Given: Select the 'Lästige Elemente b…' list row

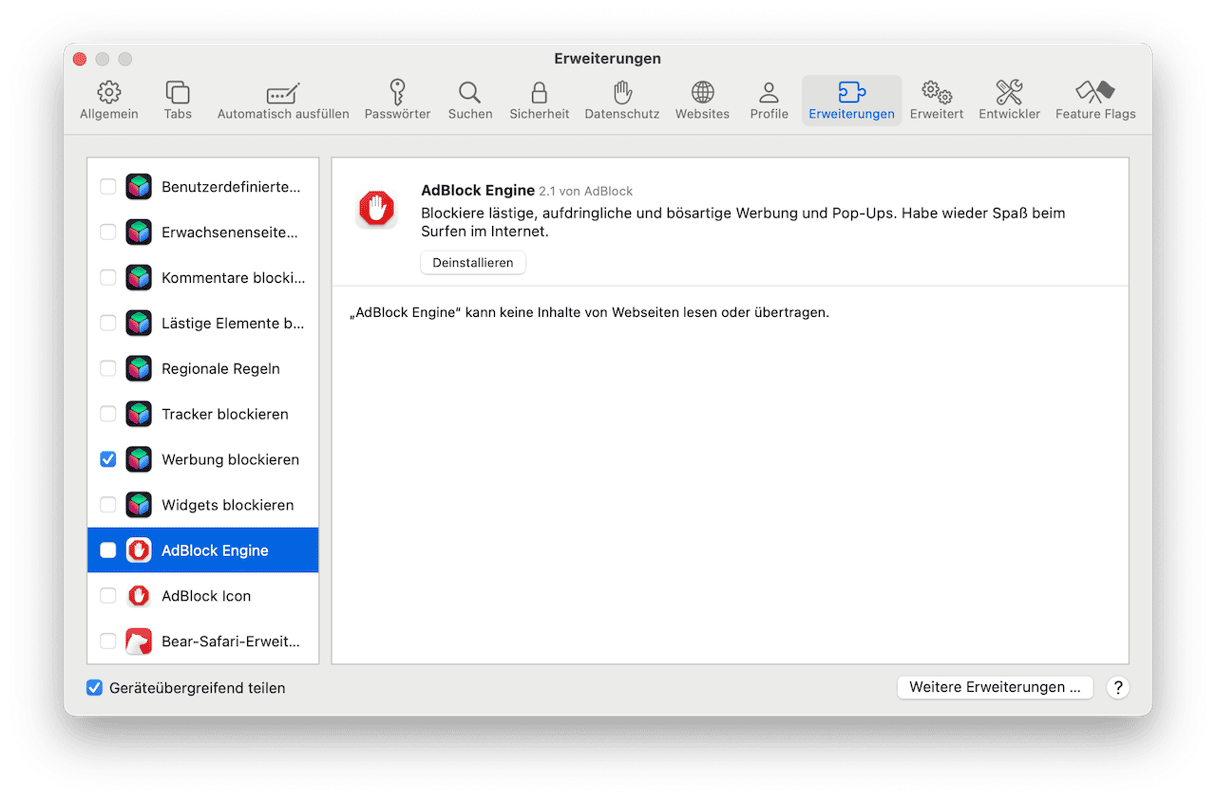Looking at the screenshot, I should [x=203, y=323].
